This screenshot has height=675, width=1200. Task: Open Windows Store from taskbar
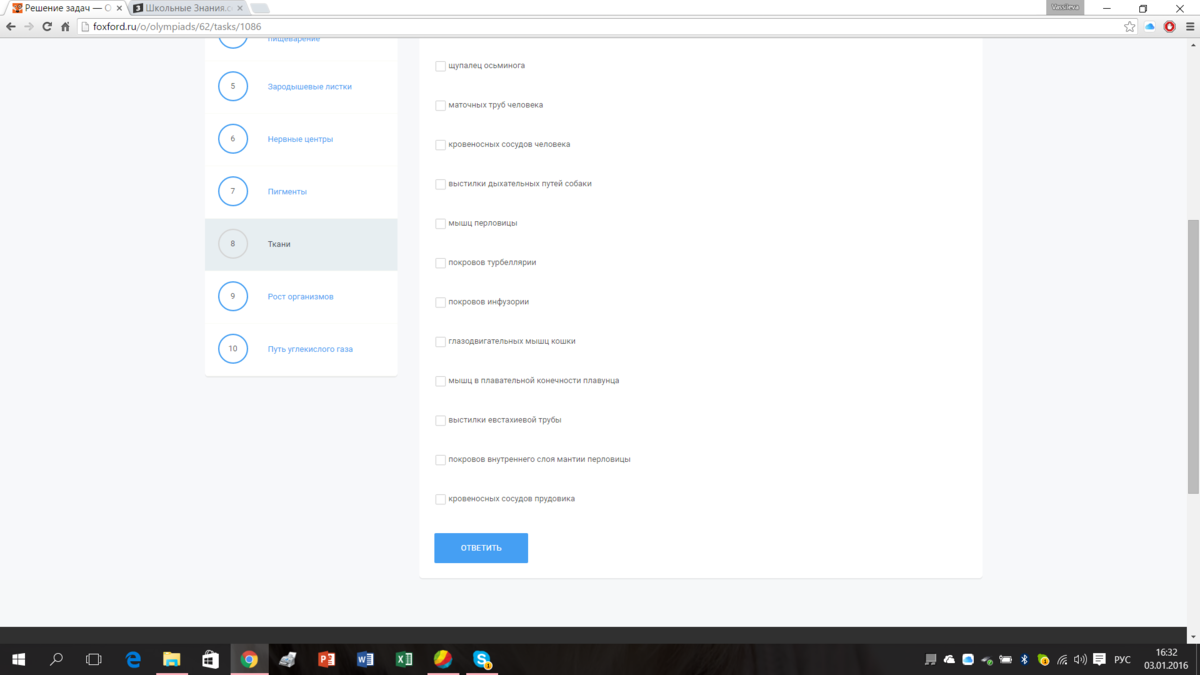tap(210, 660)
